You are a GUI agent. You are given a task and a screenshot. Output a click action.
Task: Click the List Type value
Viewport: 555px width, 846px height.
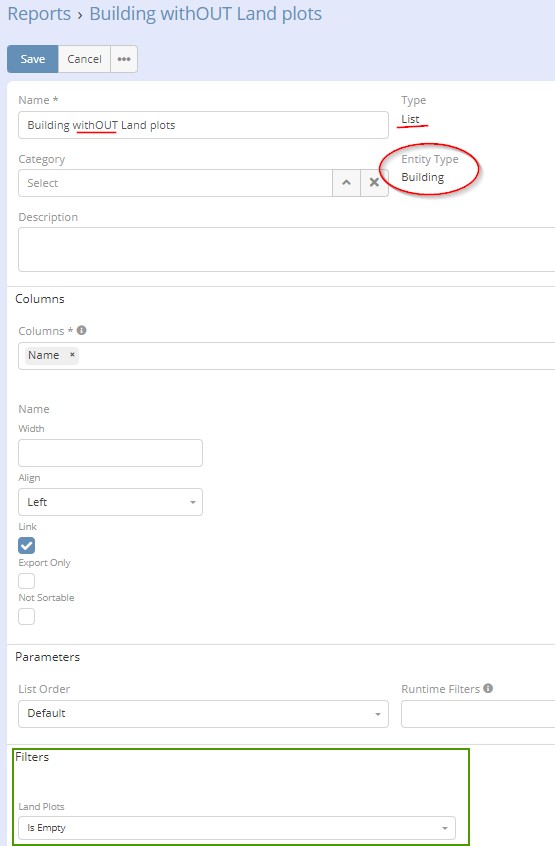click(x=410, y=119)
